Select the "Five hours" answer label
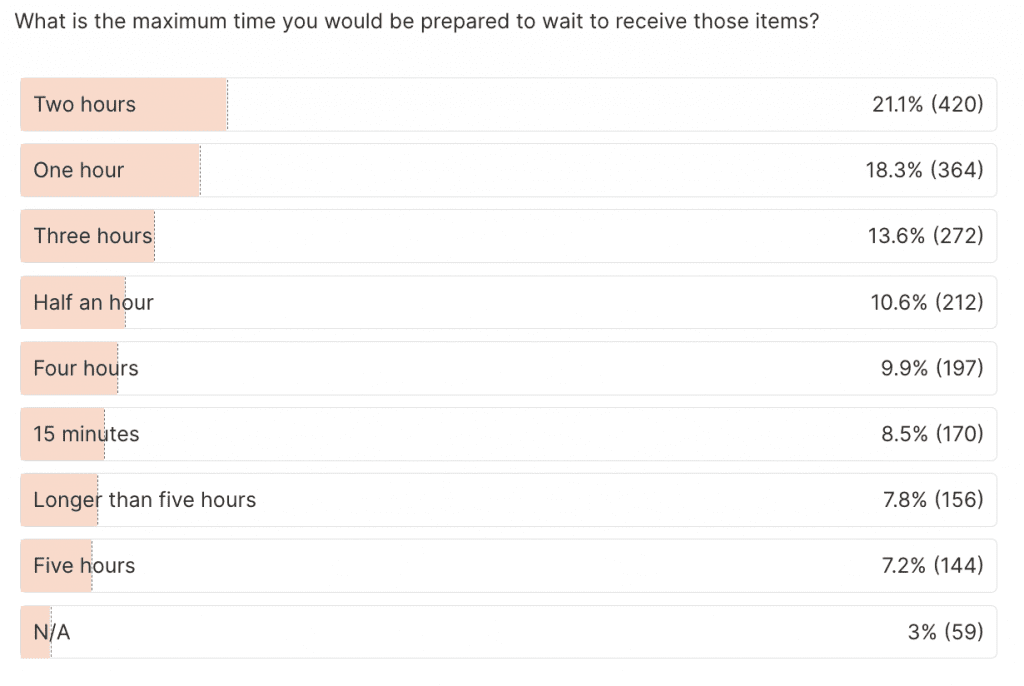The image size is (1024, 686). point(84,566)
